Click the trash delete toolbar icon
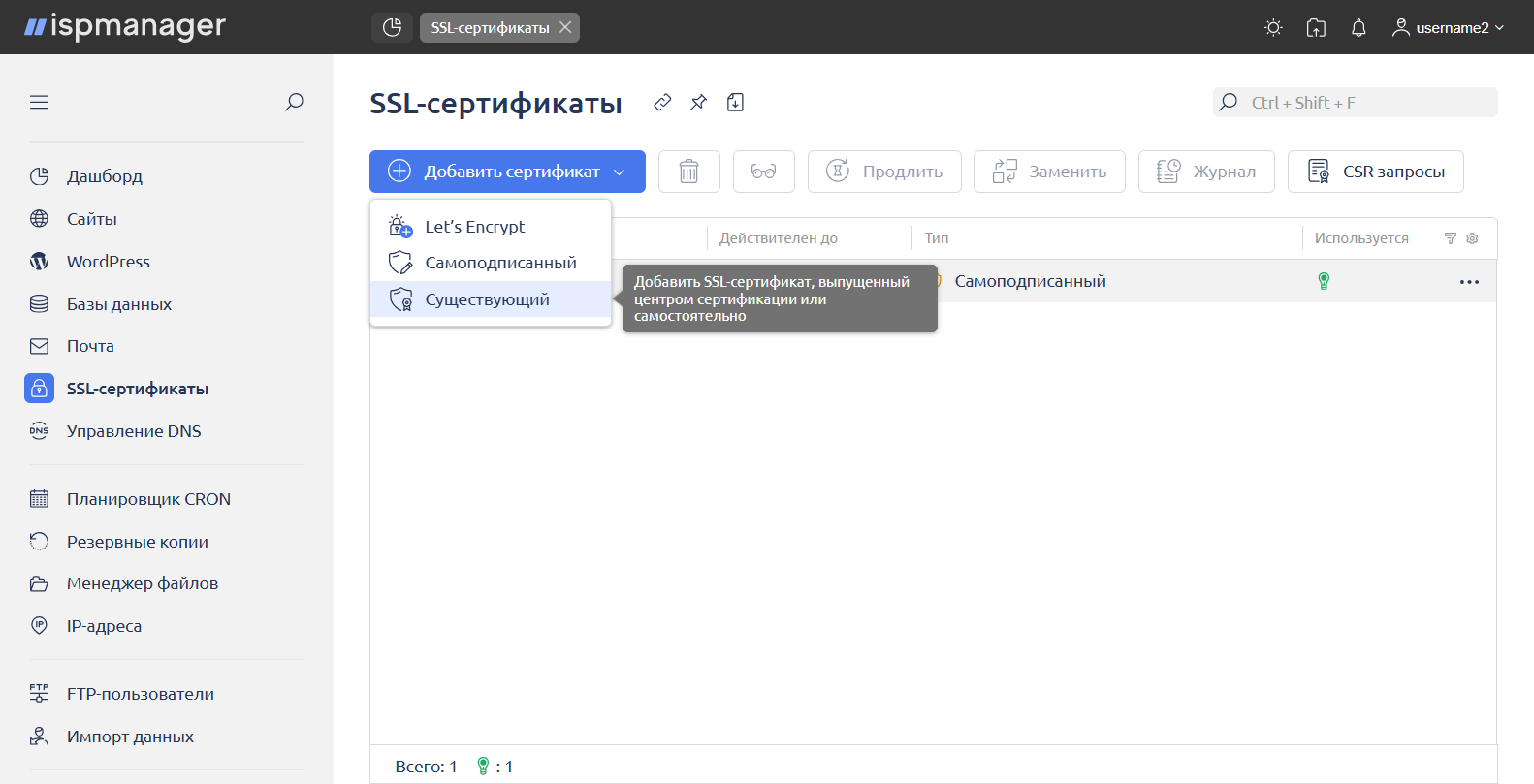 [688, 172]
